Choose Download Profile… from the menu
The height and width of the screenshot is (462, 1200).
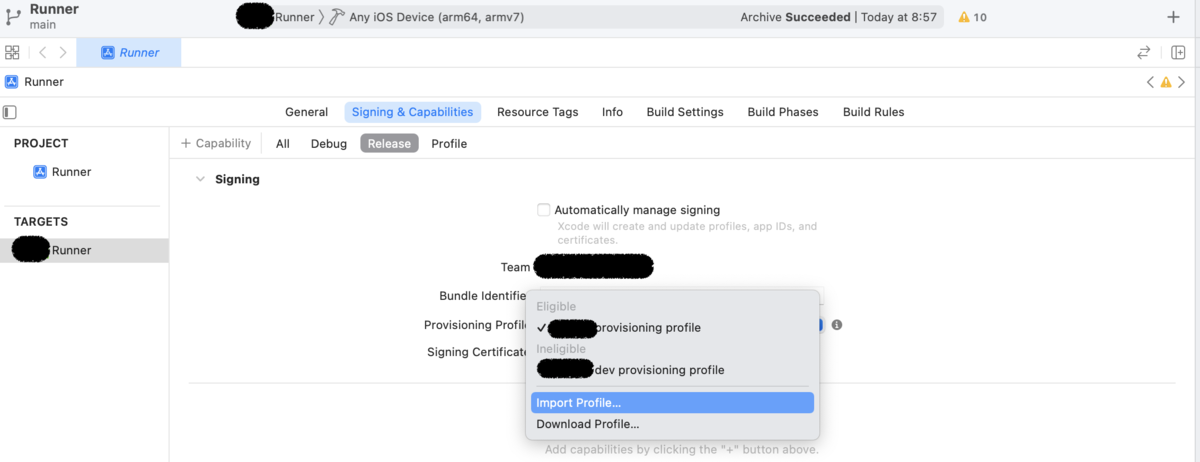pos(587,424)
